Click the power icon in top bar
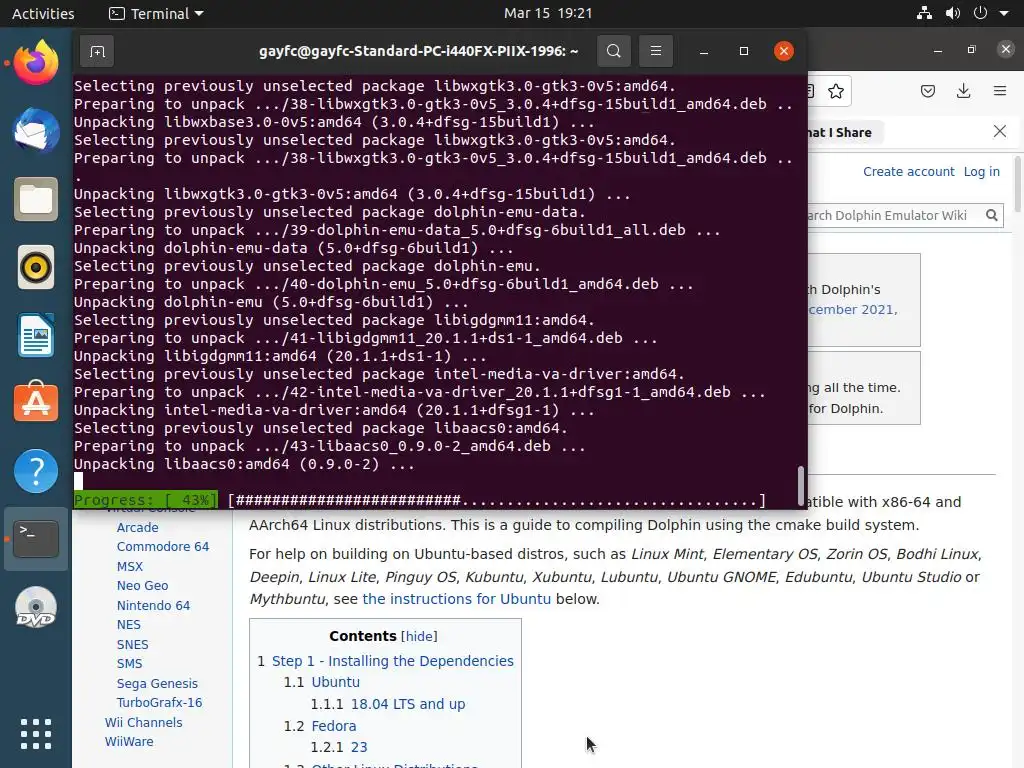 point(980,13)
